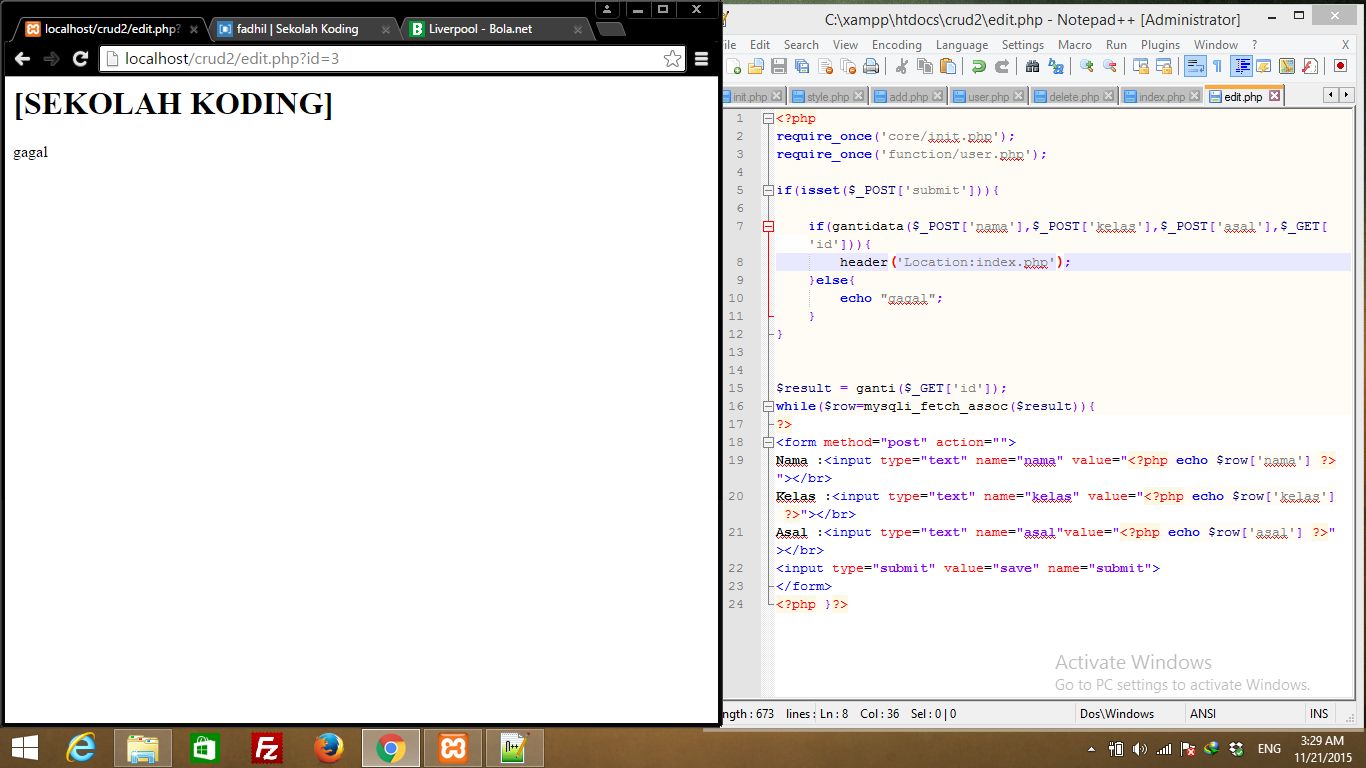Open XAMPP from the taskbar
Viewport: 1366px width, 768px height.
click(453, 748)
